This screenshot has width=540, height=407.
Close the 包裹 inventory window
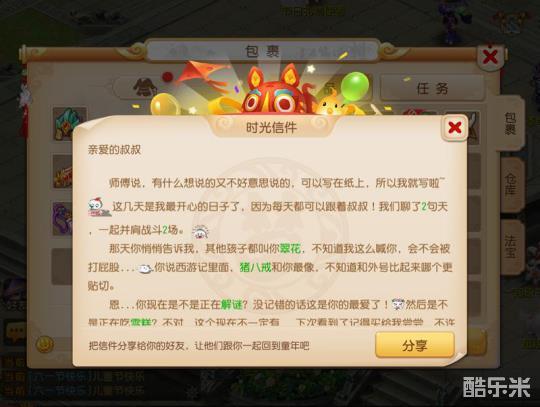tap(490, 57)
